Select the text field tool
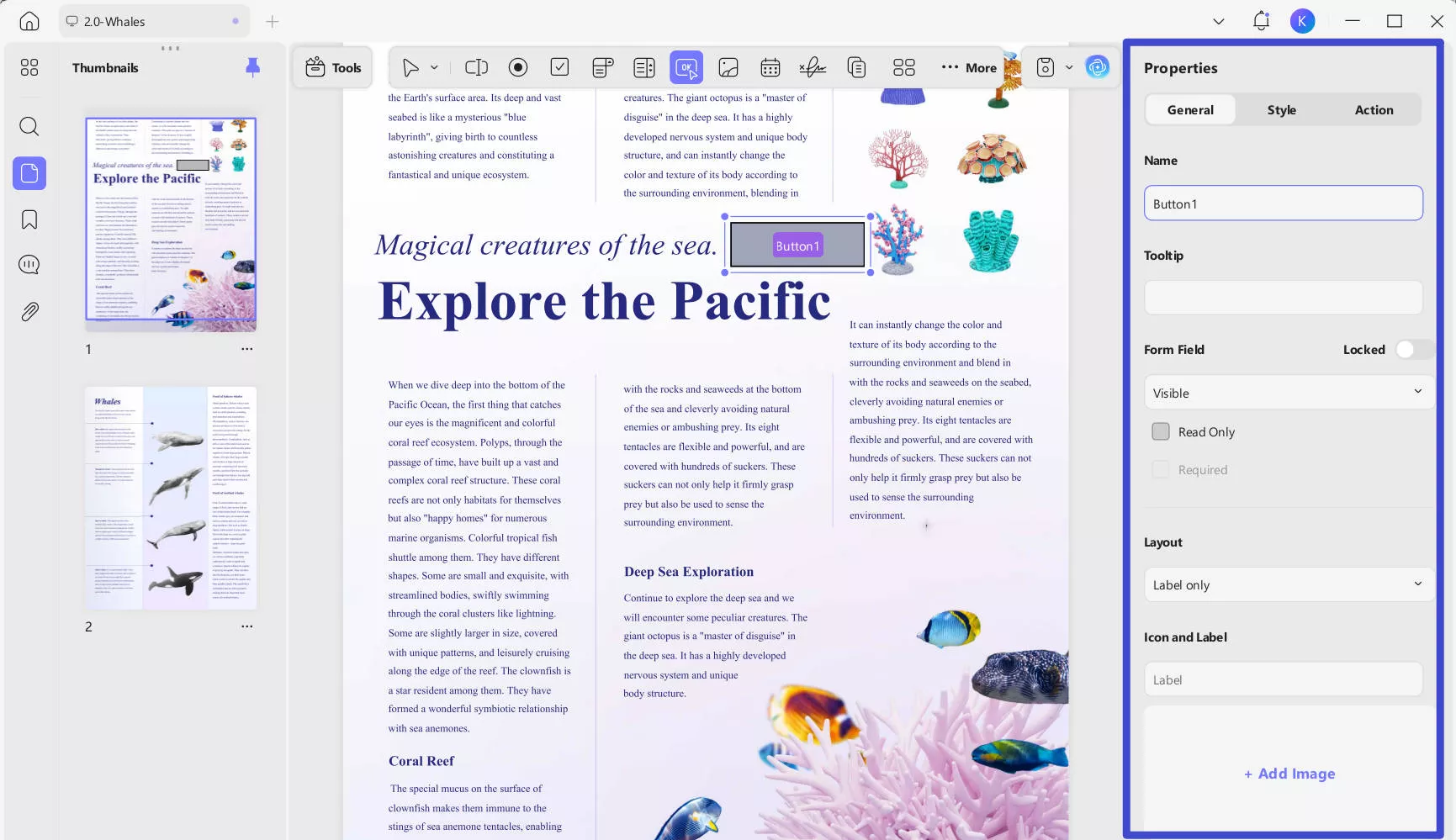Screen dimensions: 1456x840 [476, 67]
